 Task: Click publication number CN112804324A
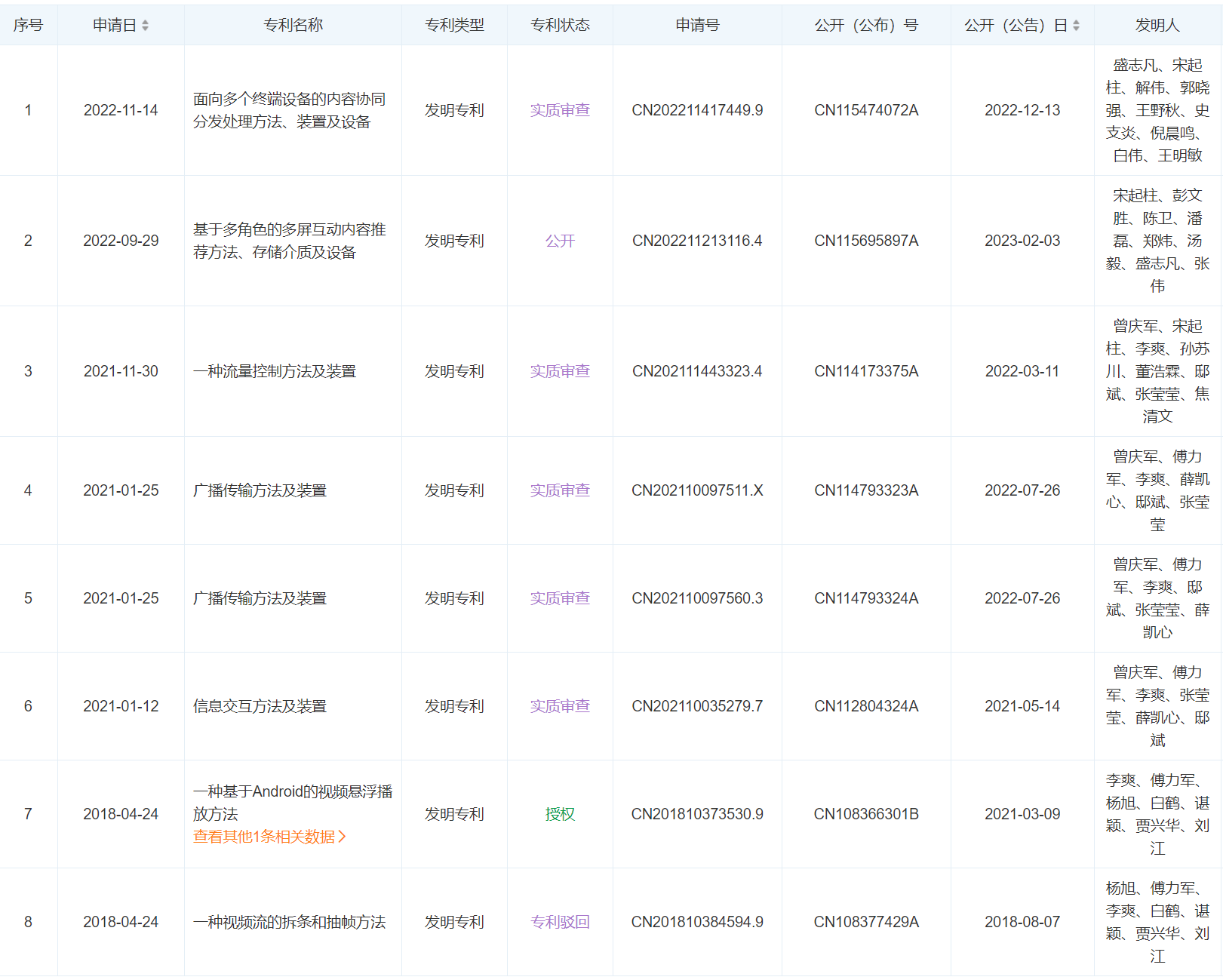click(866, 706)
